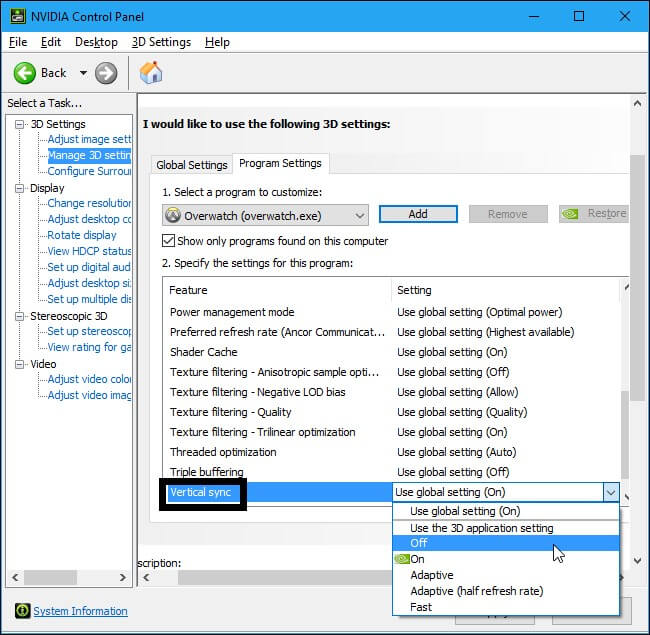Toggle Show only programs found checkbox
The height and width of the screenshot is (635, 650).
[168, 241]
